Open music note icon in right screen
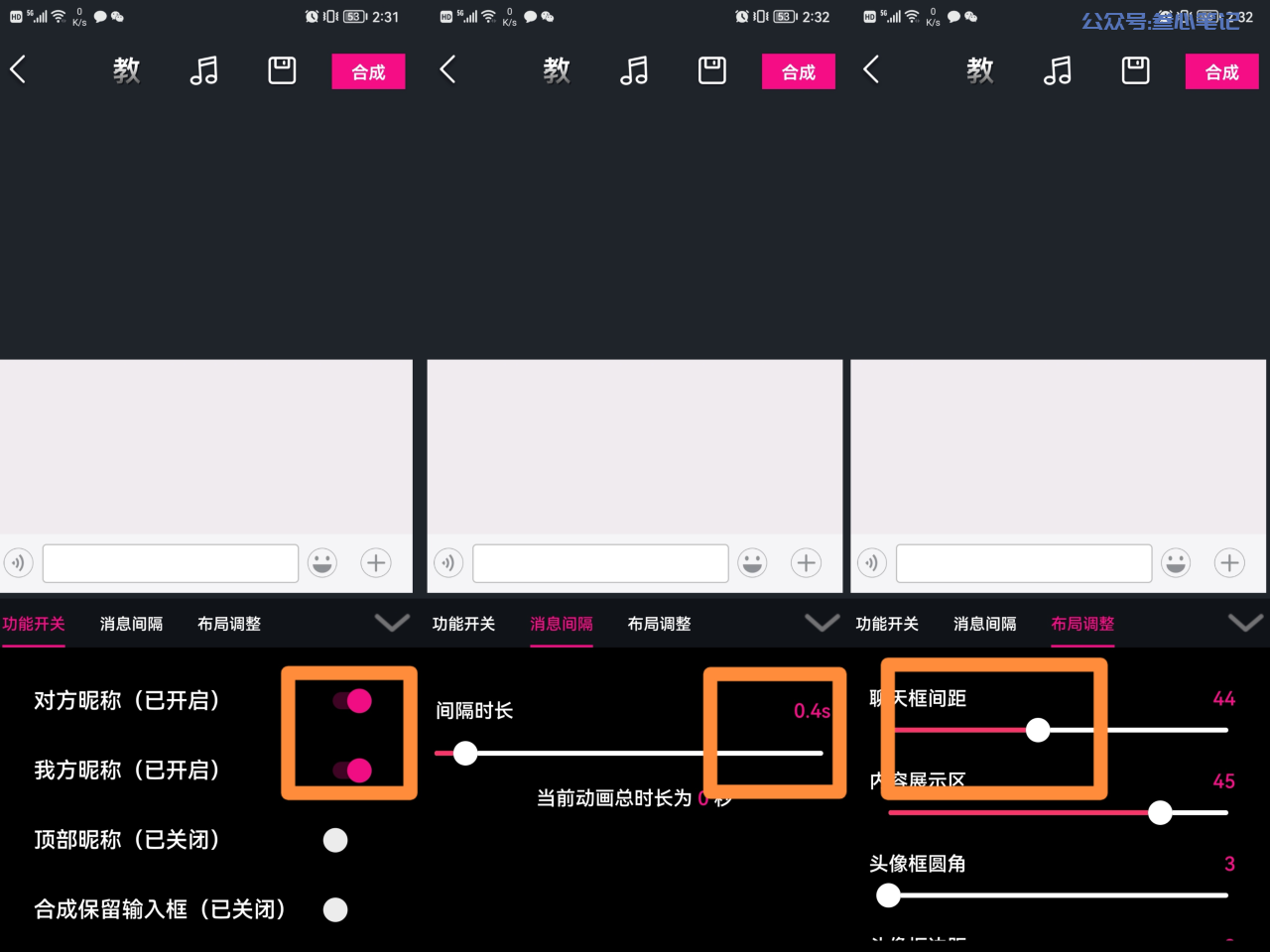1270x952 pixels. [x=1058, y=70]
